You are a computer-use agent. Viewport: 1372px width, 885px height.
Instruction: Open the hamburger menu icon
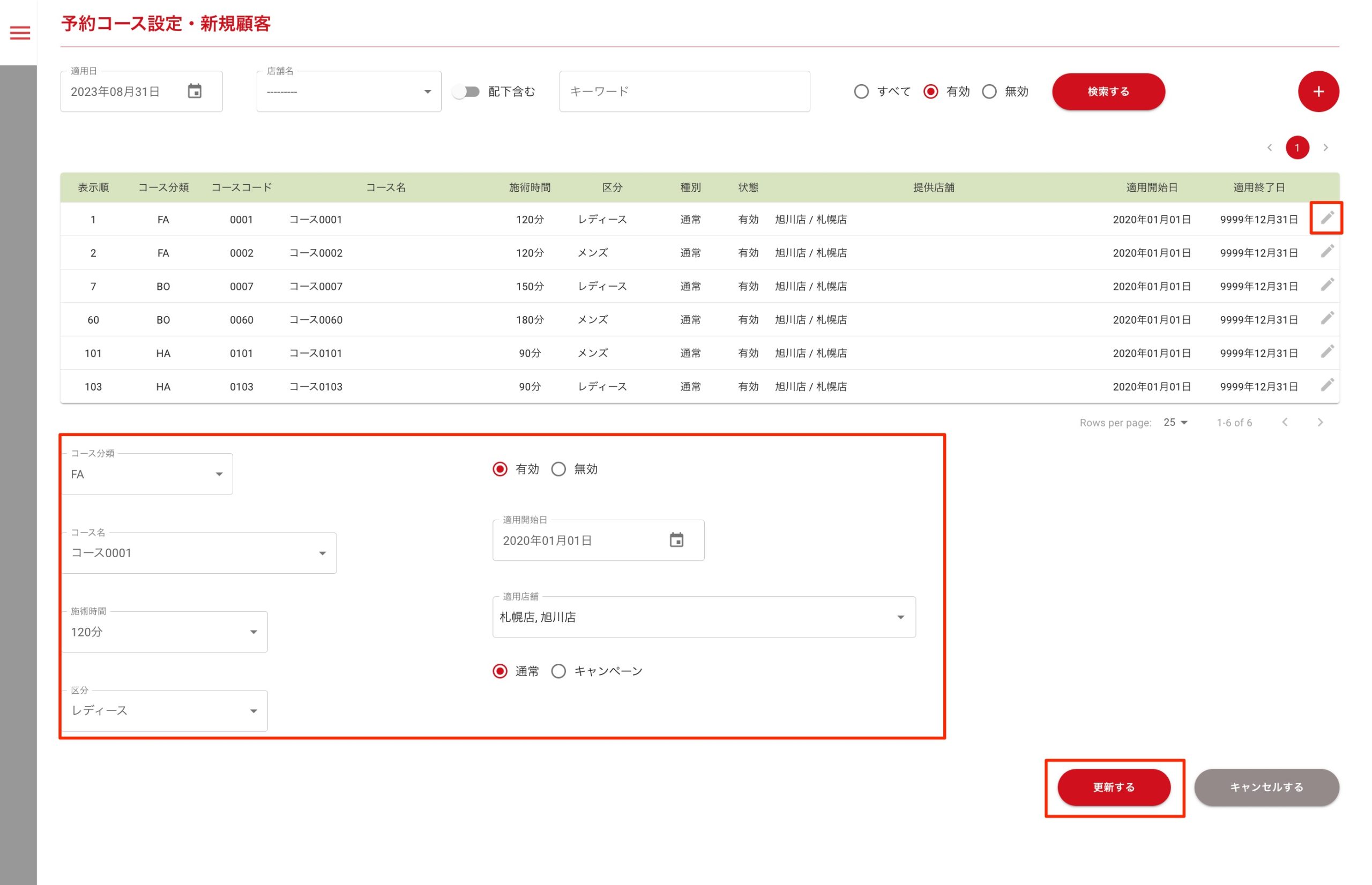pos(19,33)
